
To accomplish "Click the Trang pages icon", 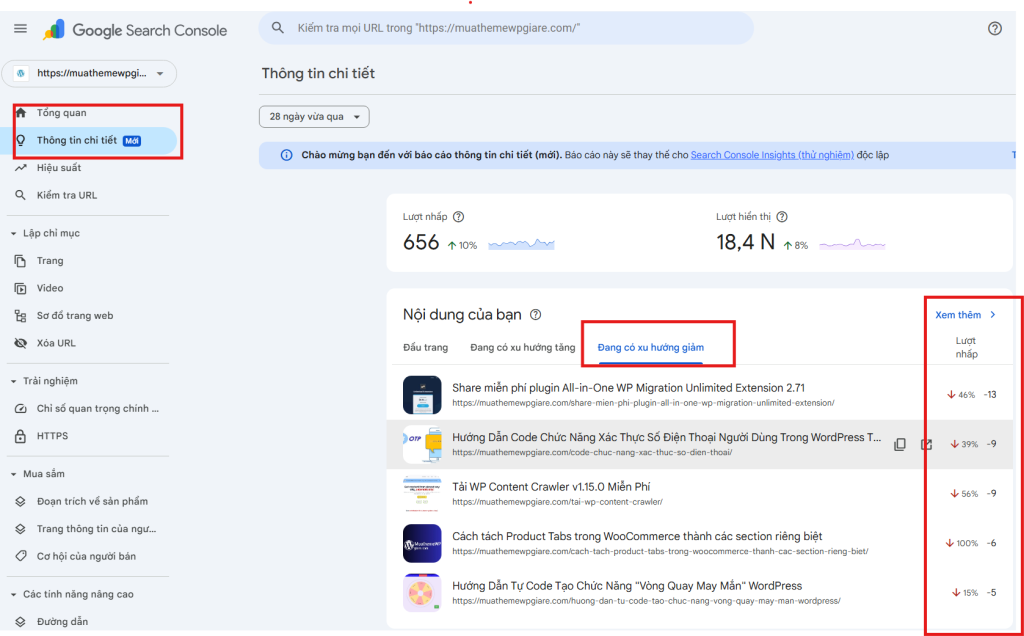I will [x=21, y=261].
